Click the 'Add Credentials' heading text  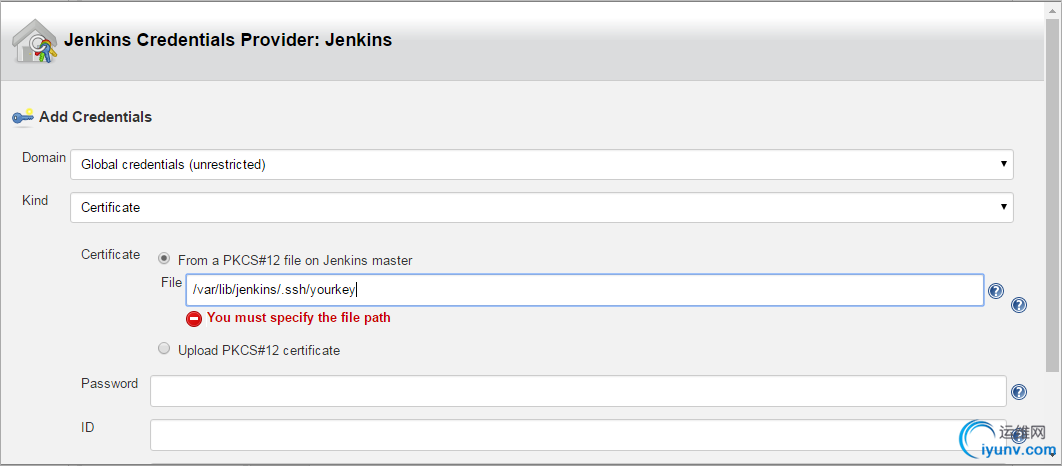pos(95,116)
